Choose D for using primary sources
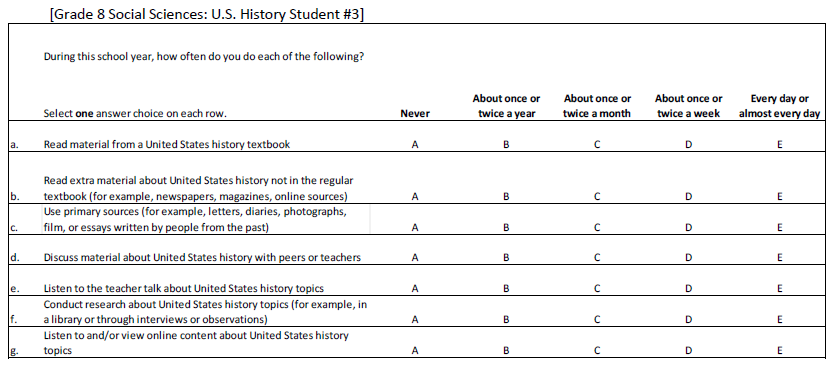 click(689, 228)
